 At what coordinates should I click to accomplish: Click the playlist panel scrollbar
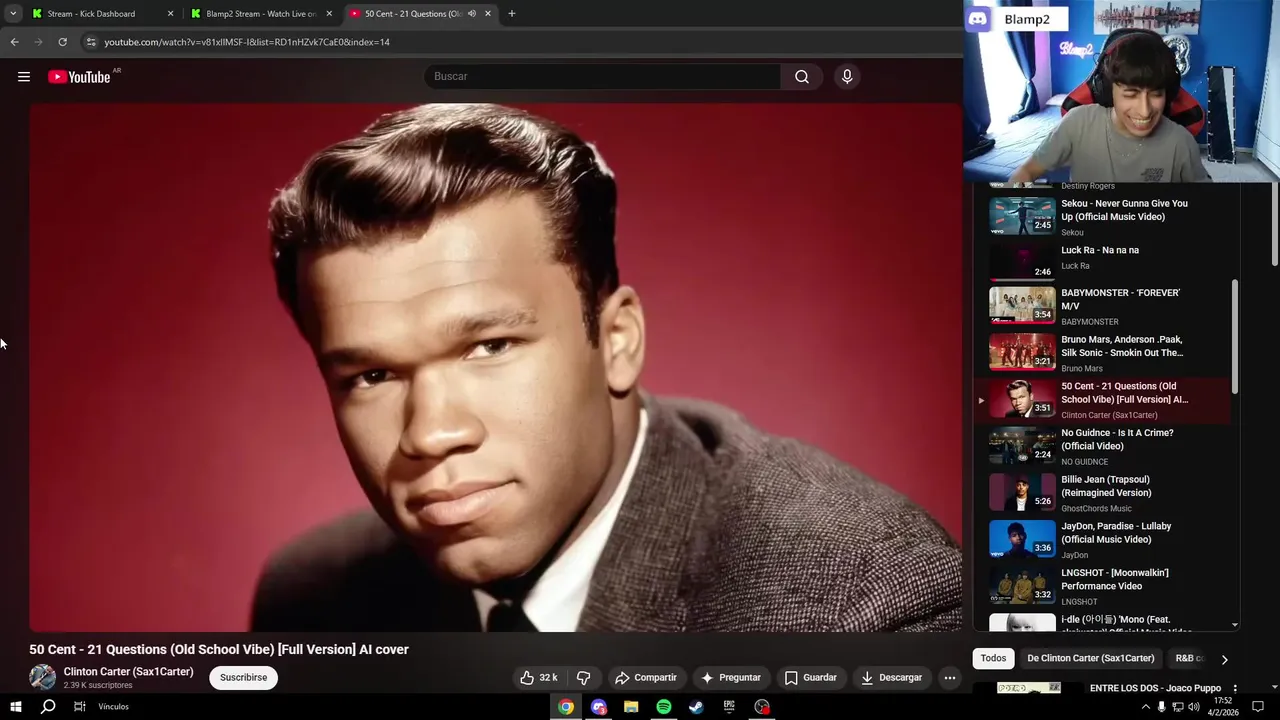pos(1235,336)
